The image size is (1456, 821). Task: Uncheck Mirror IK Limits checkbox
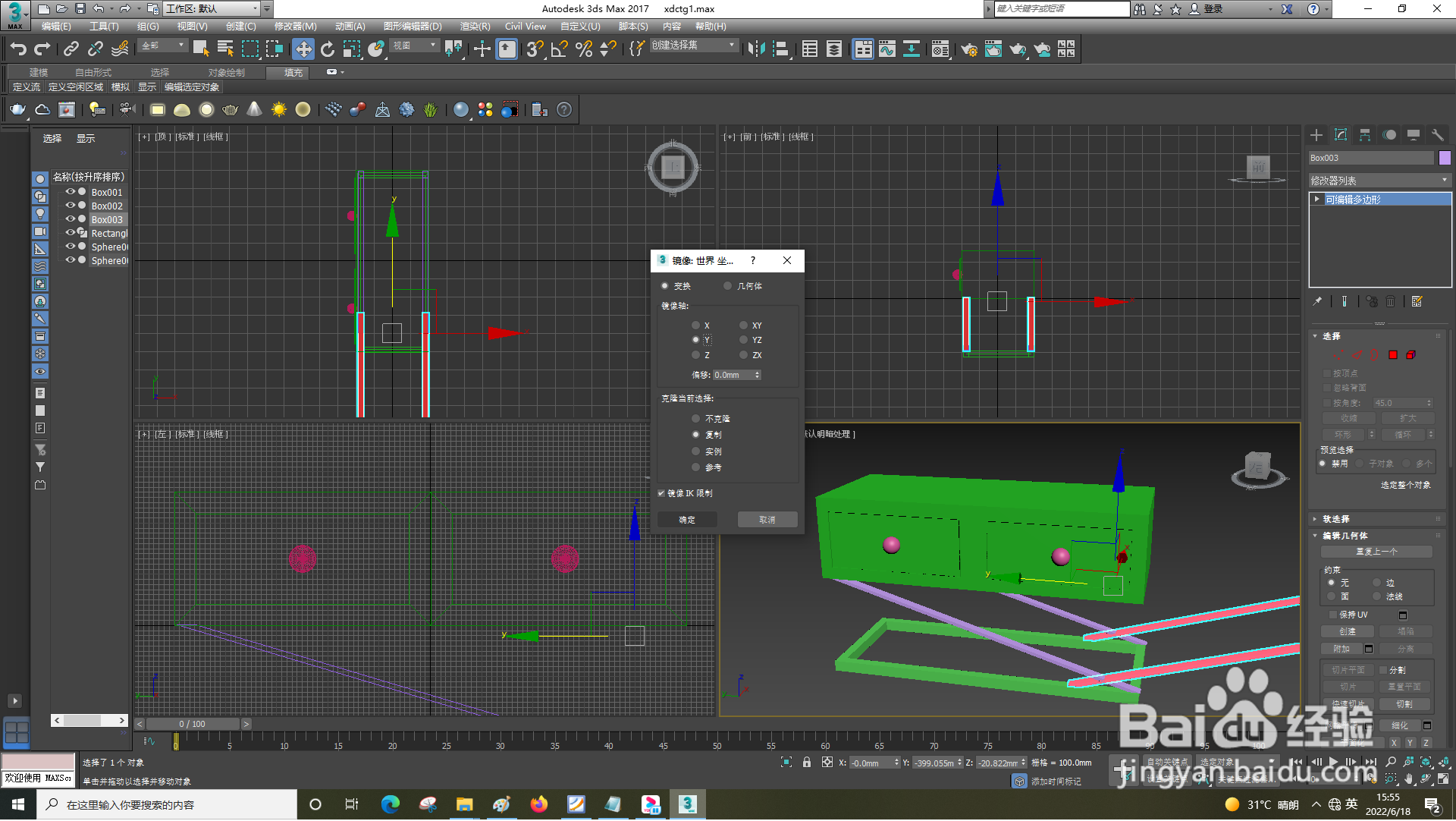(x=661, y=493)
